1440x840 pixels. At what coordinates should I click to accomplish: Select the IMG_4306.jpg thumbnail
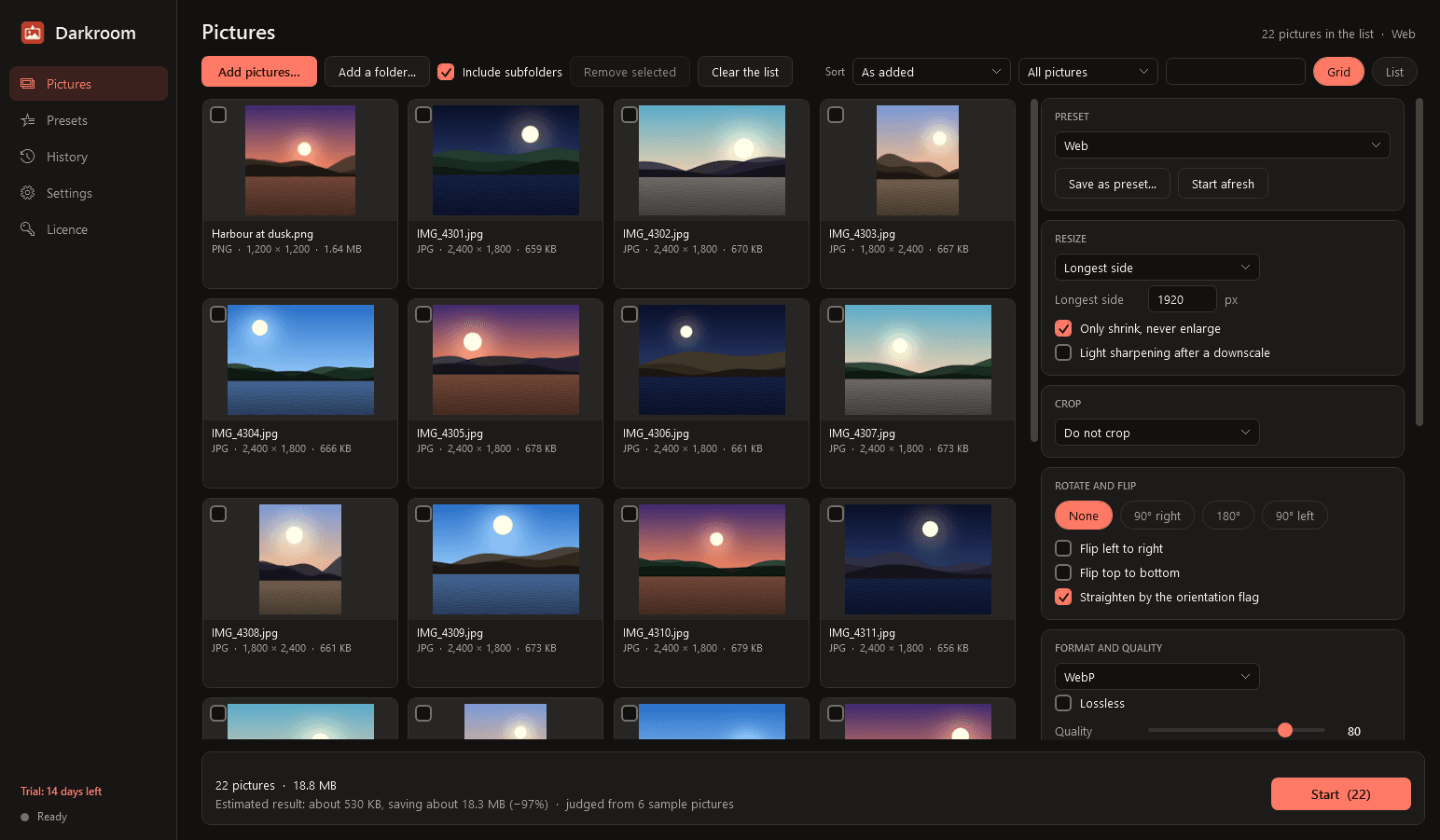point(712,360)
